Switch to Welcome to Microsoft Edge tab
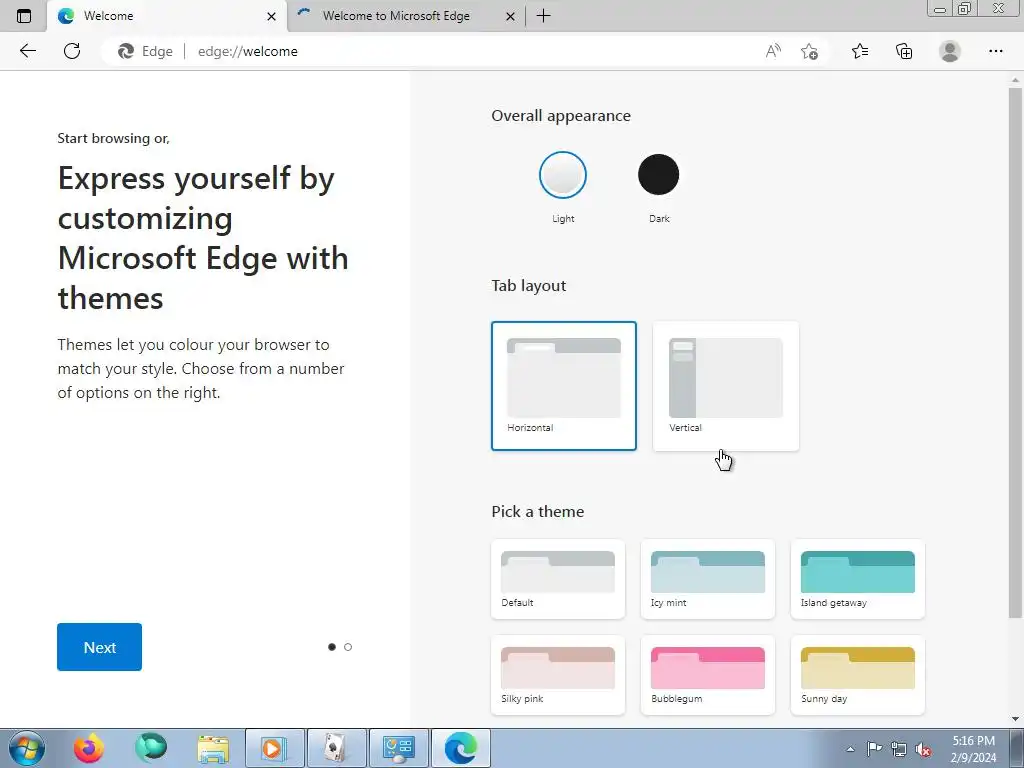Viewport: 1024px width, 768px height. coord(406,16)
